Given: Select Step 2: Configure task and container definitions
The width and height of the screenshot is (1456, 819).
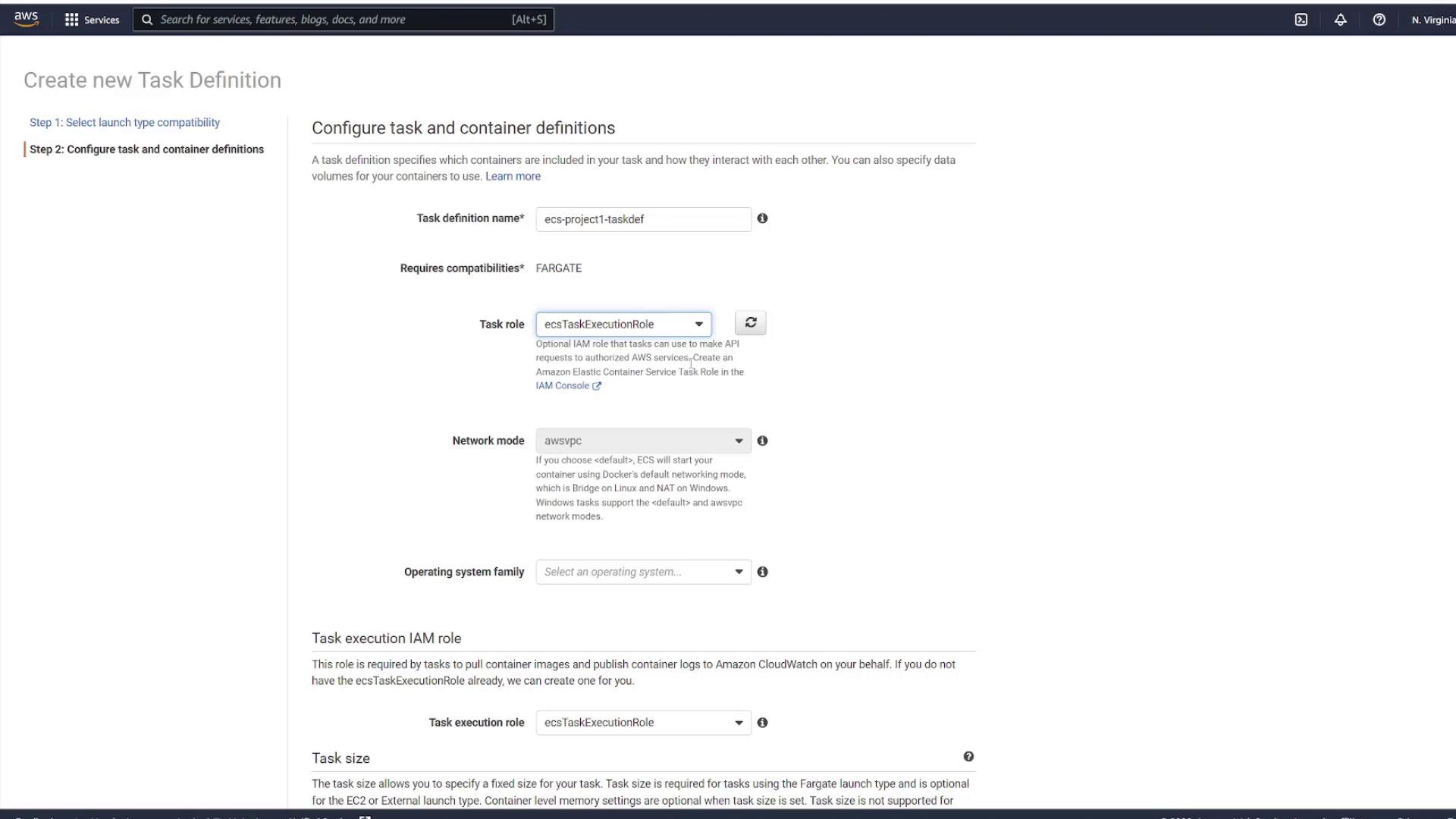Looking at the screenshot, I should [146, 149].
